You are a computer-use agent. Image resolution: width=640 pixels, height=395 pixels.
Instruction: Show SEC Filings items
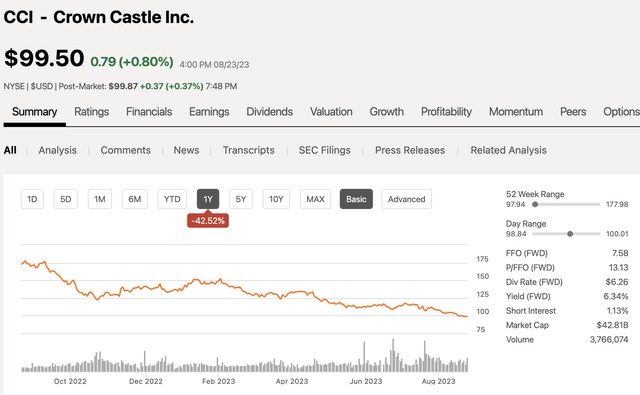click(324, 150)
